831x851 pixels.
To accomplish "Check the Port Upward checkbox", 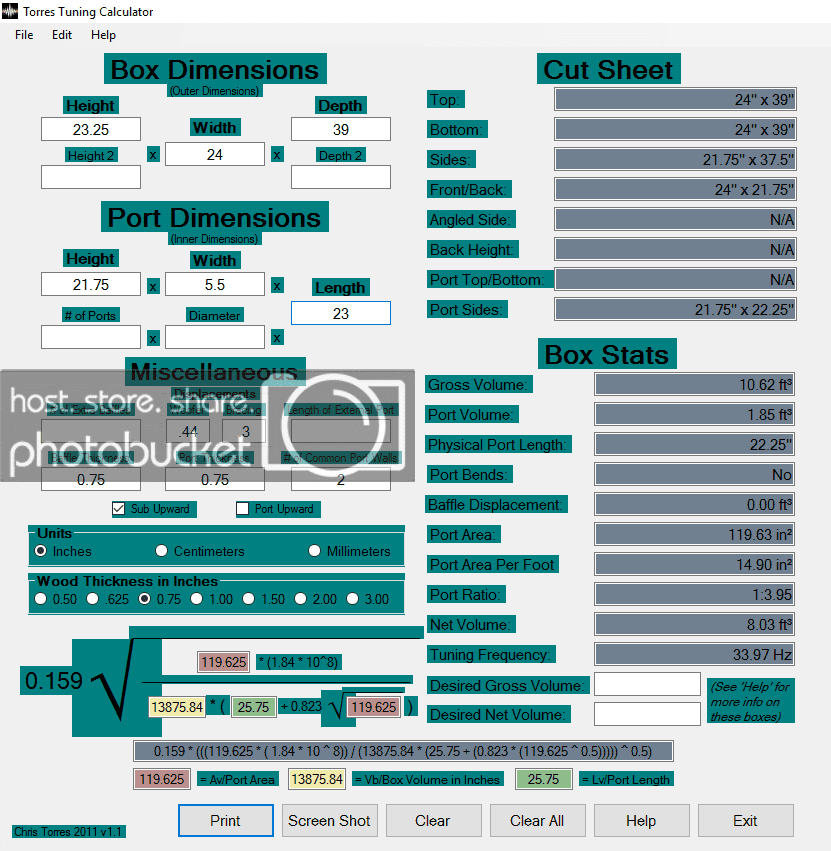I will point(243,509).
